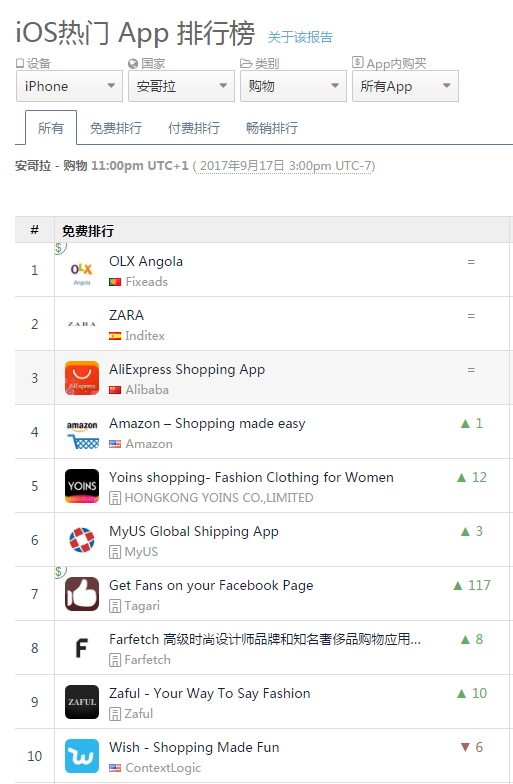Switch to the 免费排行 tab

(116, 128)
